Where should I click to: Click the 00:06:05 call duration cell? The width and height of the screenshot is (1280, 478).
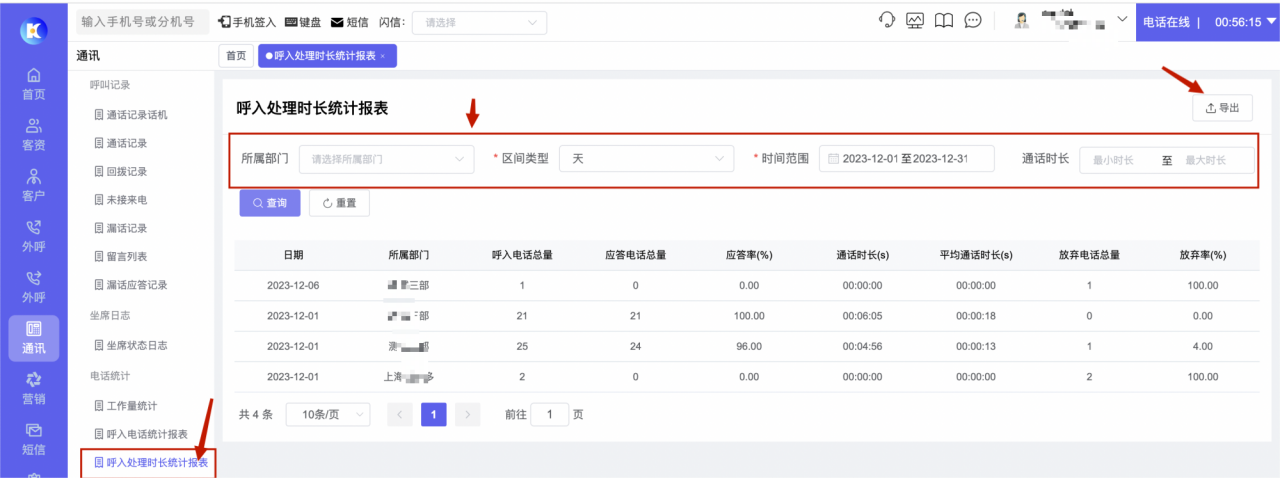pos(862,316)
